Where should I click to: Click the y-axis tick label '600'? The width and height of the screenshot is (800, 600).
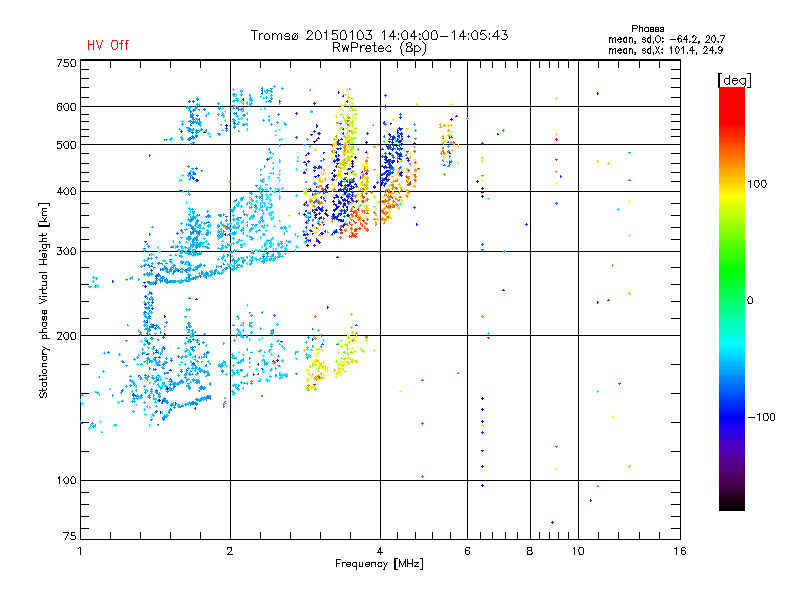(x=66, y=107)
